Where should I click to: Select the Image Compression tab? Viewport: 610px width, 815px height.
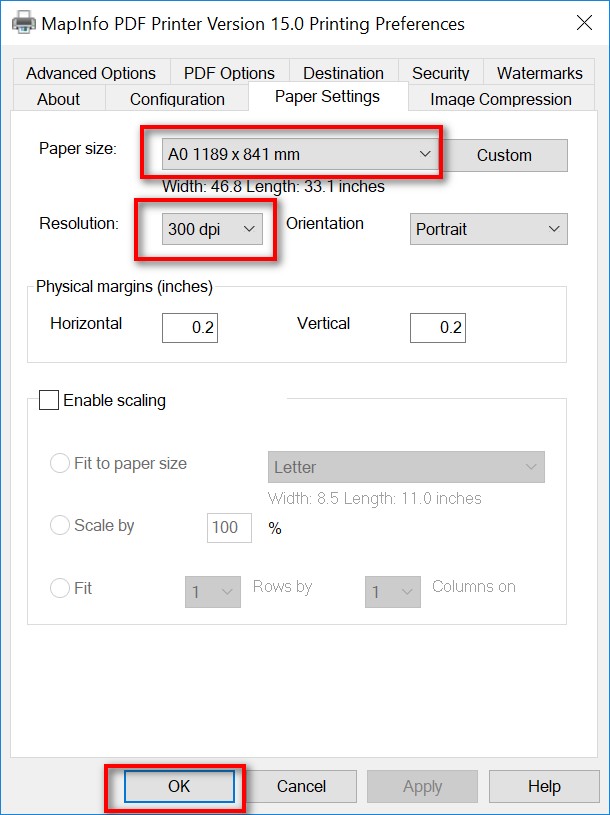[x=500, y=99]
